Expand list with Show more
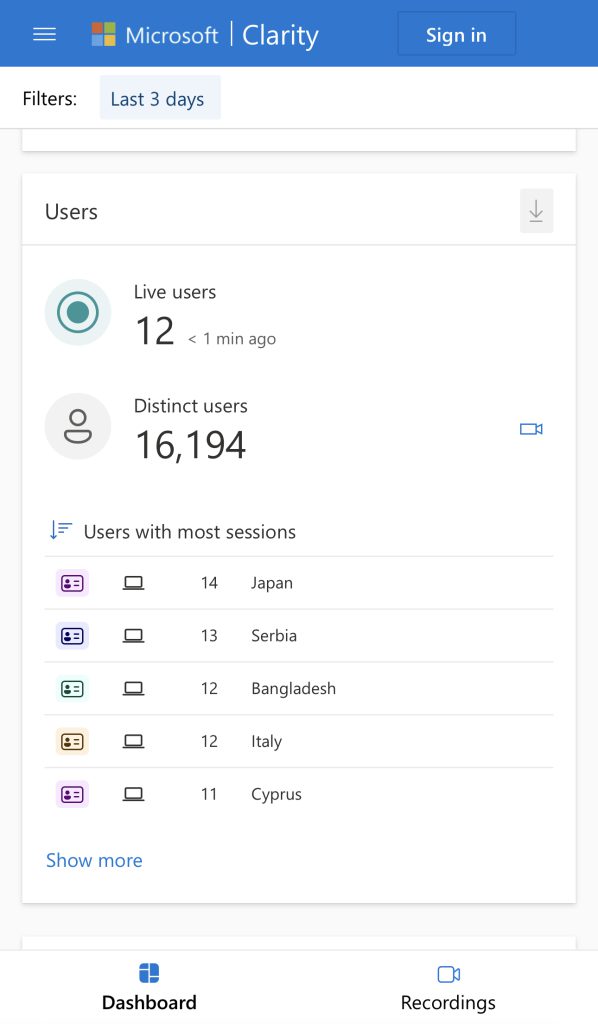Image resolution: width=598 pixels, height=1024 pixels. tap(94, 860)
